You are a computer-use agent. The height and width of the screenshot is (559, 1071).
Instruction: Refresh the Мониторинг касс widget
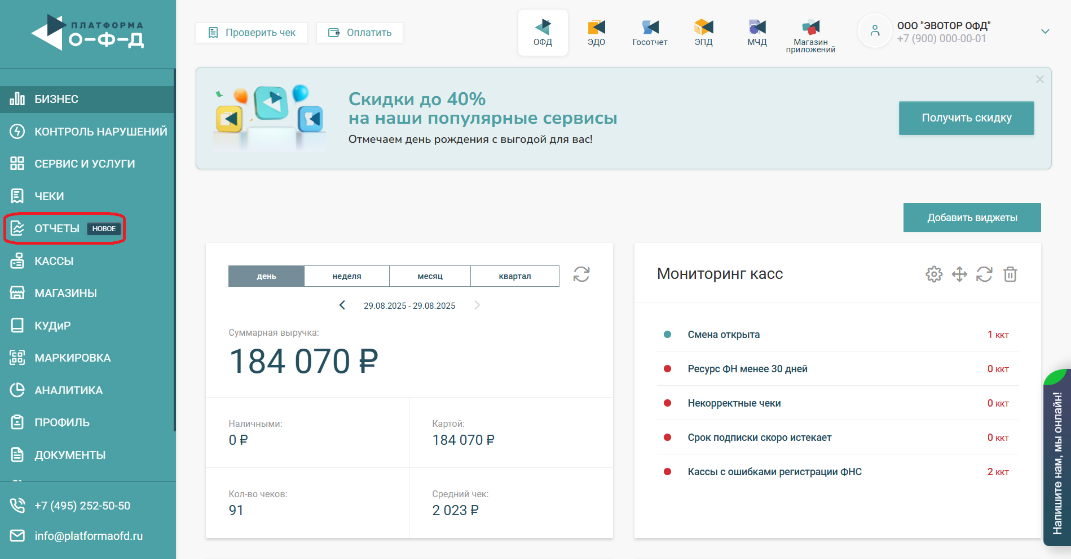coord(984,274)
